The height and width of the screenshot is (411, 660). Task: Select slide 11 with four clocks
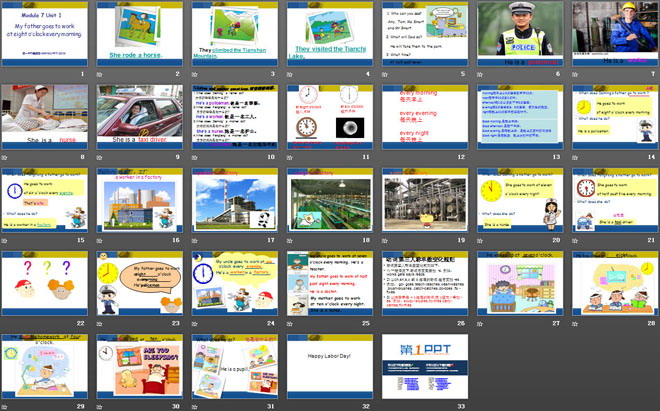point(330,117)
